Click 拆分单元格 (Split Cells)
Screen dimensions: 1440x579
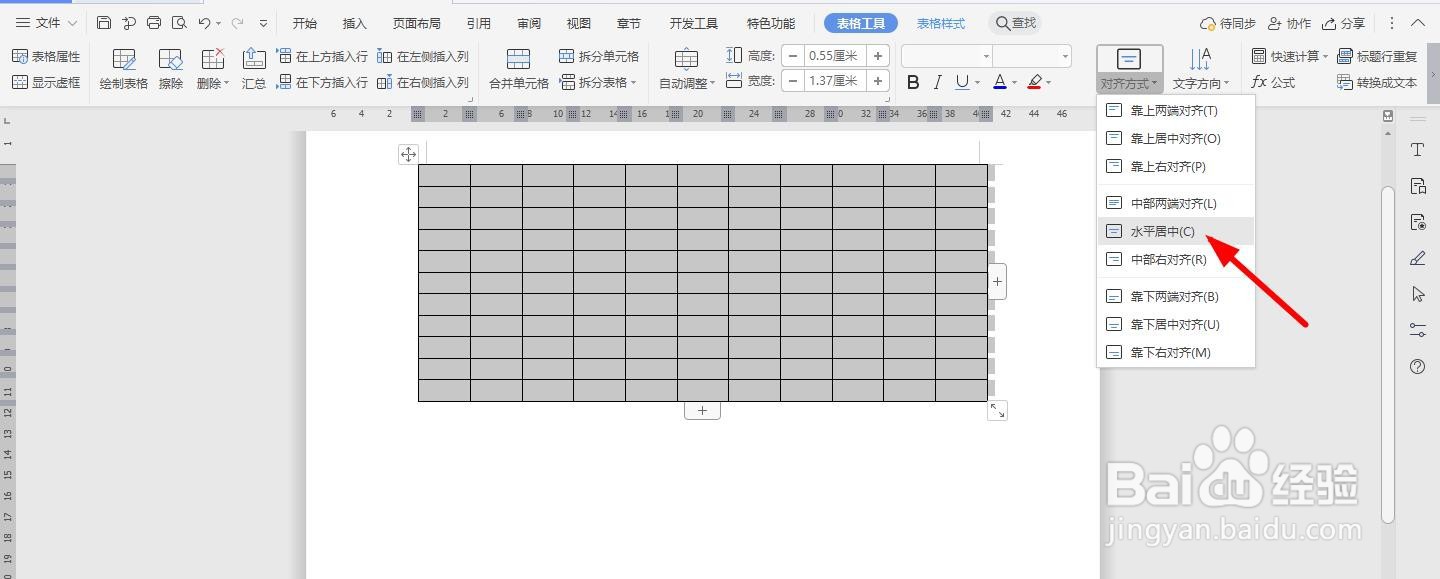coord(600,56)
